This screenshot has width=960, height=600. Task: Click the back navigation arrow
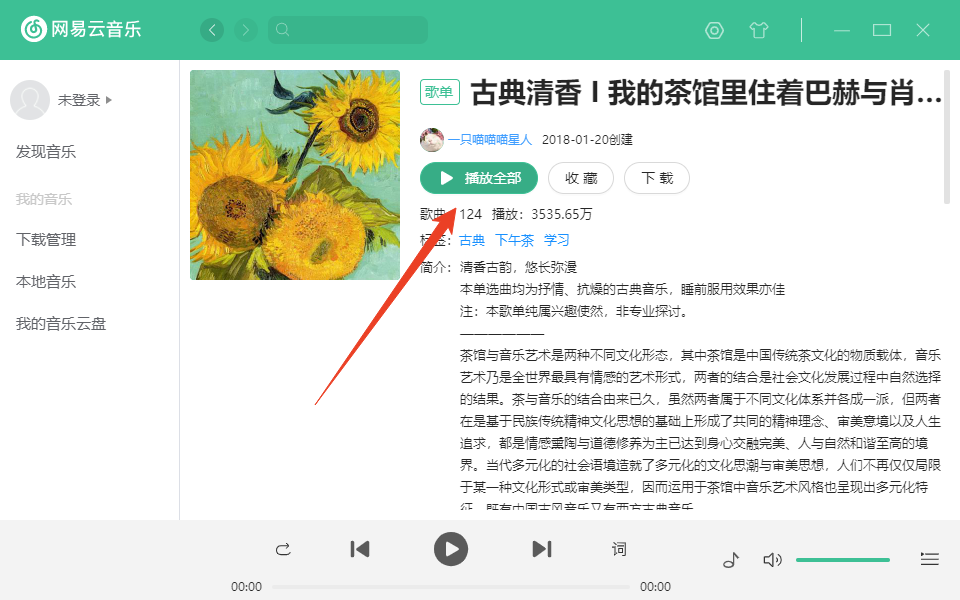pyautogui.click(x=211, y=30)
